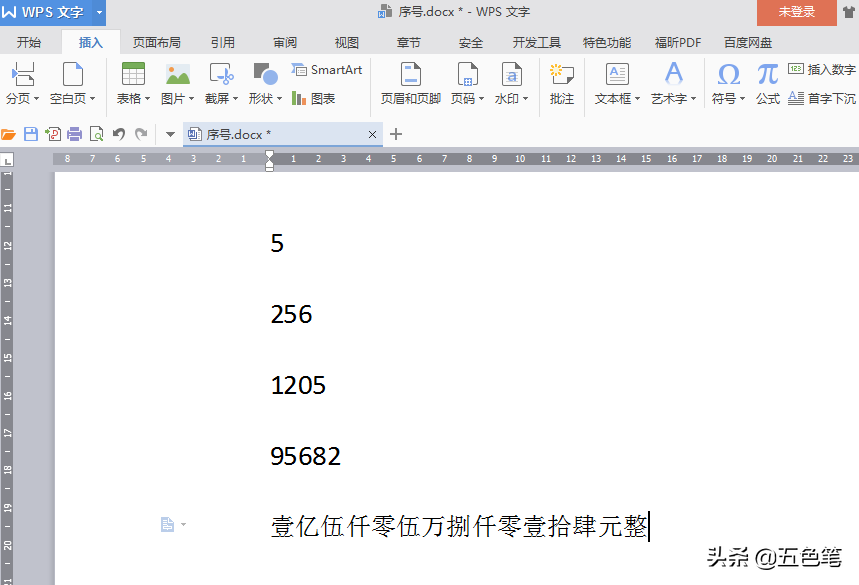859x585 pixels.
Task: Expand the 分页 dropdown arrow
Action: click(x=37, y=99)
